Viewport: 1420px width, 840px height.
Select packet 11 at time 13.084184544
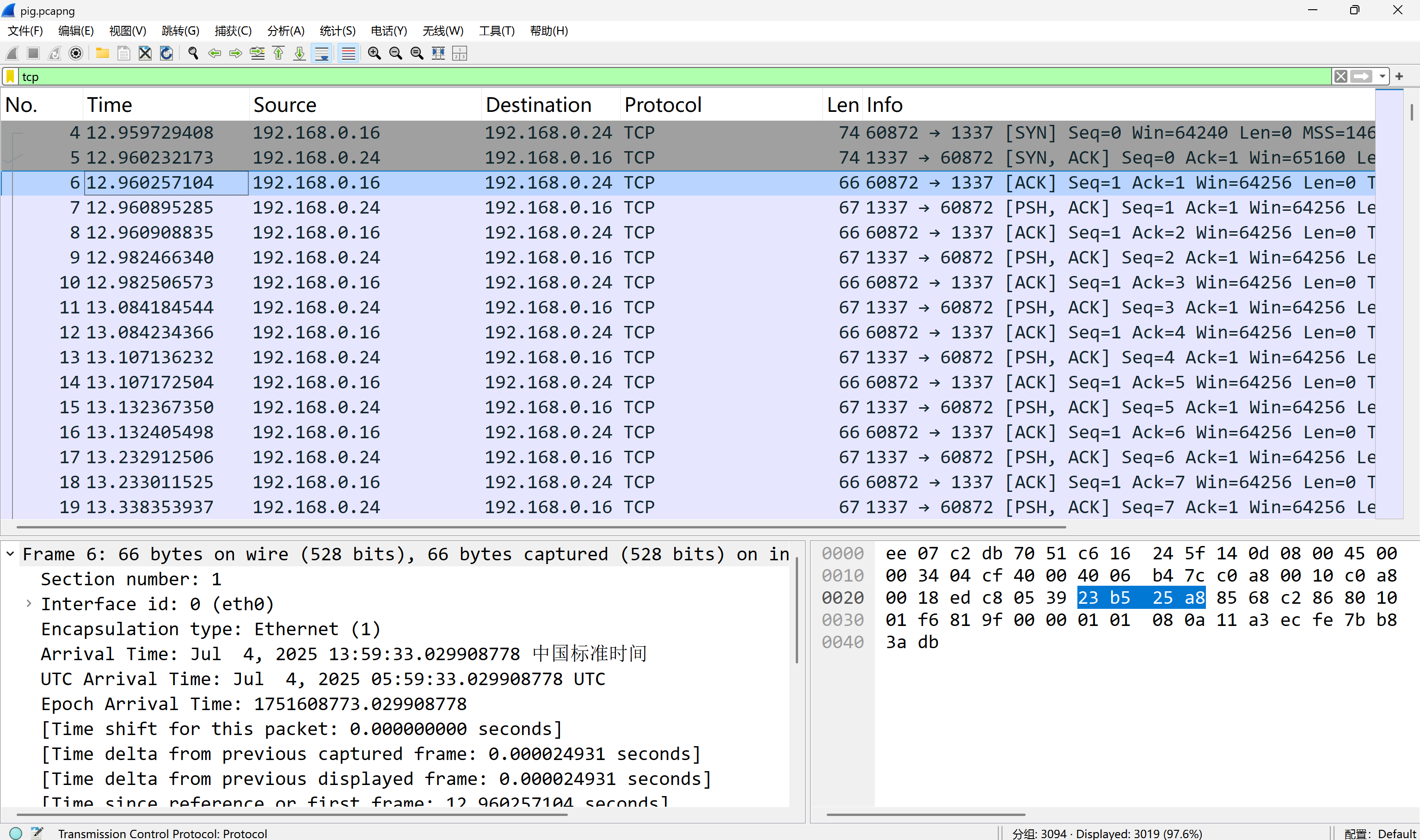click(x=688, y=307)
